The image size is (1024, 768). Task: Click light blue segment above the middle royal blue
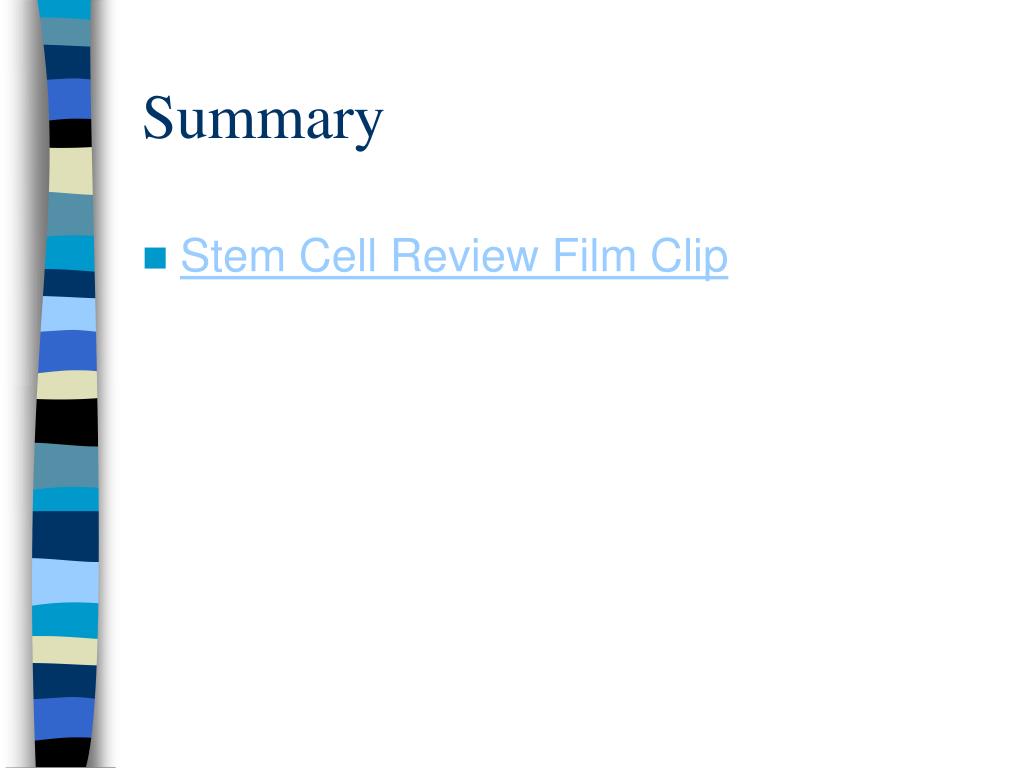(69, 314)
